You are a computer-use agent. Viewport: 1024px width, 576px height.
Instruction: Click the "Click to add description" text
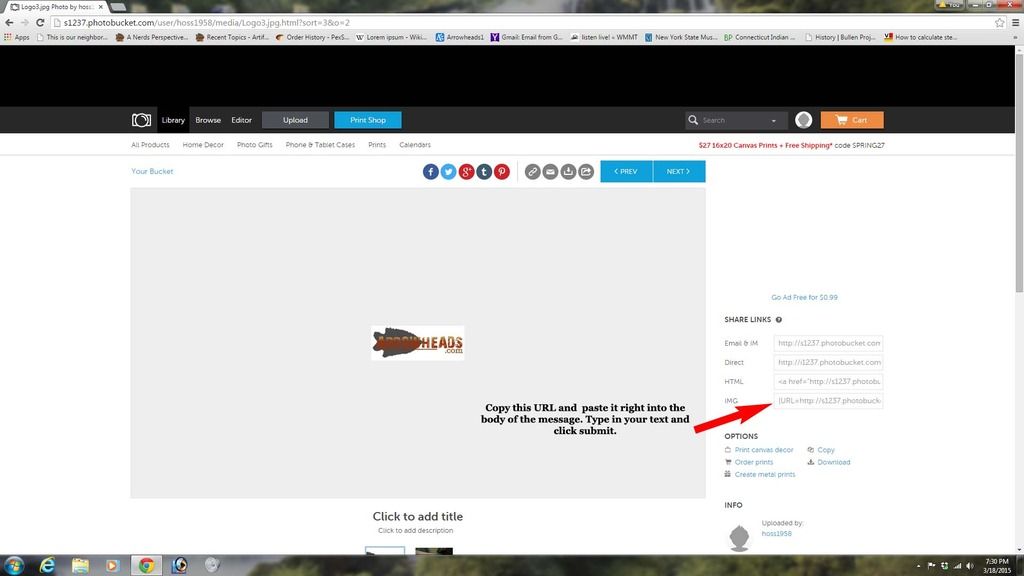(x=415, y=531)
